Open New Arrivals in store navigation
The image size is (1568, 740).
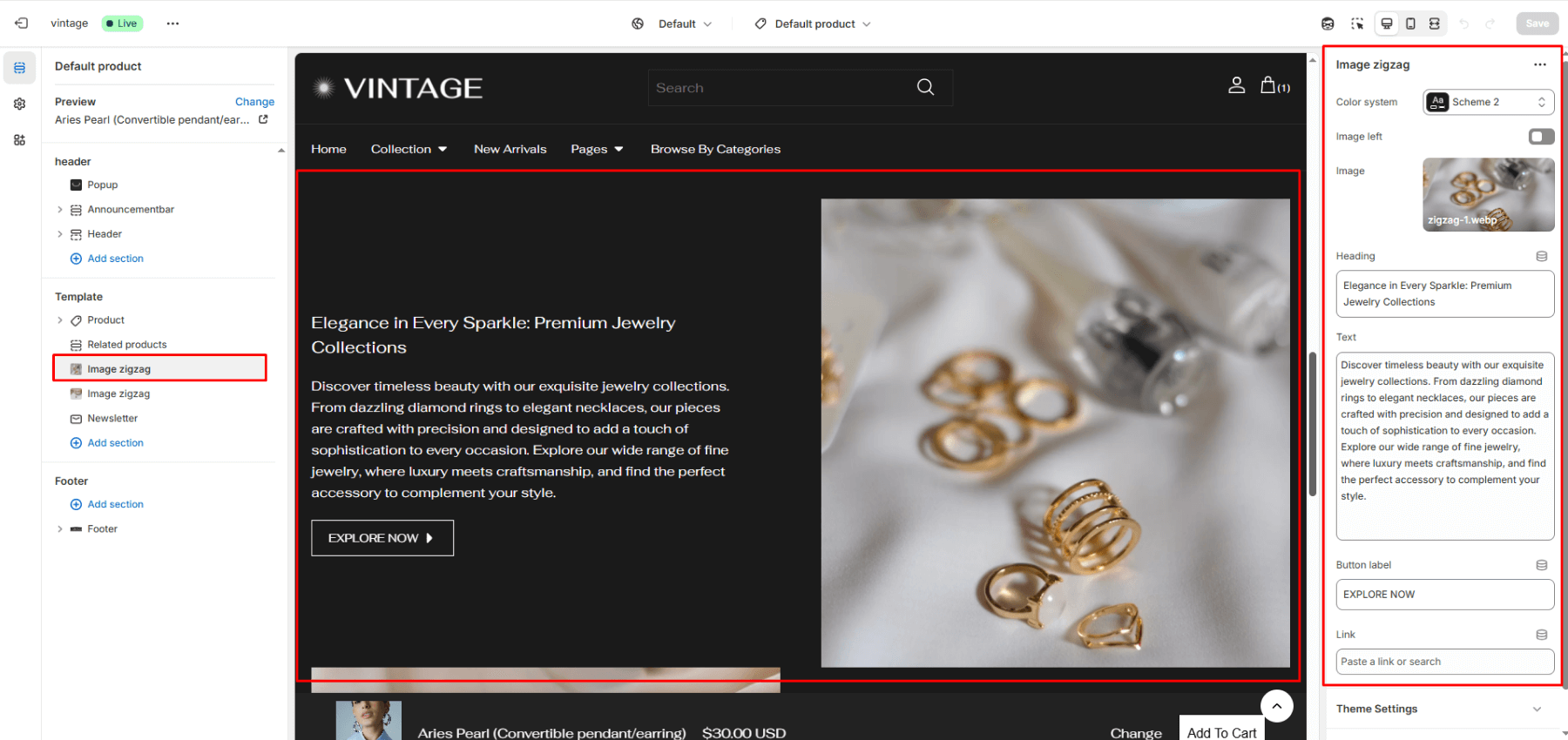[510, 149]
